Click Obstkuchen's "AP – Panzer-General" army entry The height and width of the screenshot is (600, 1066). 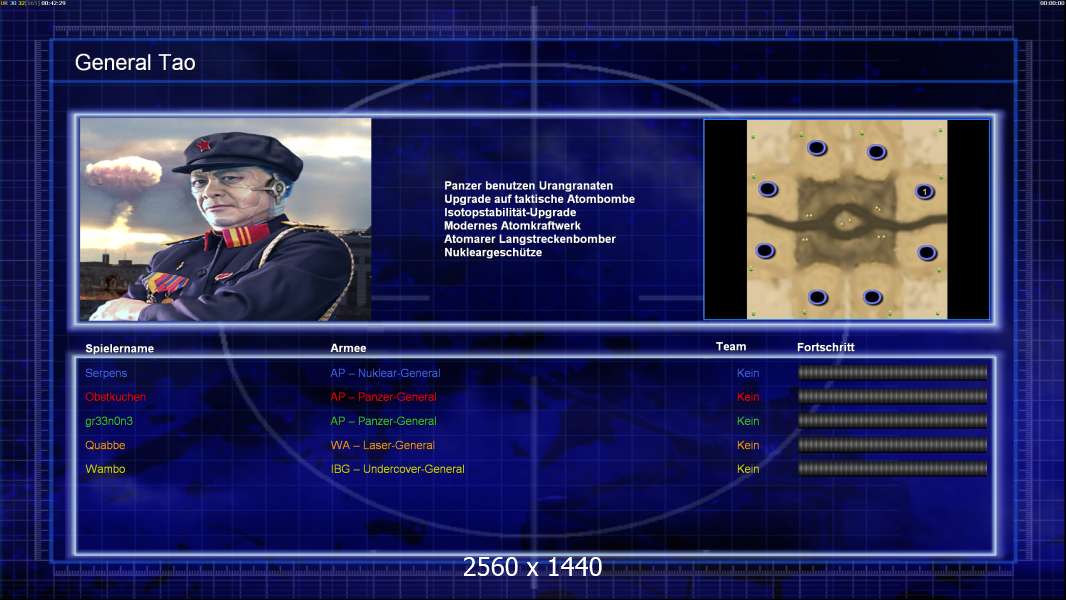click(x=383, y=397)
